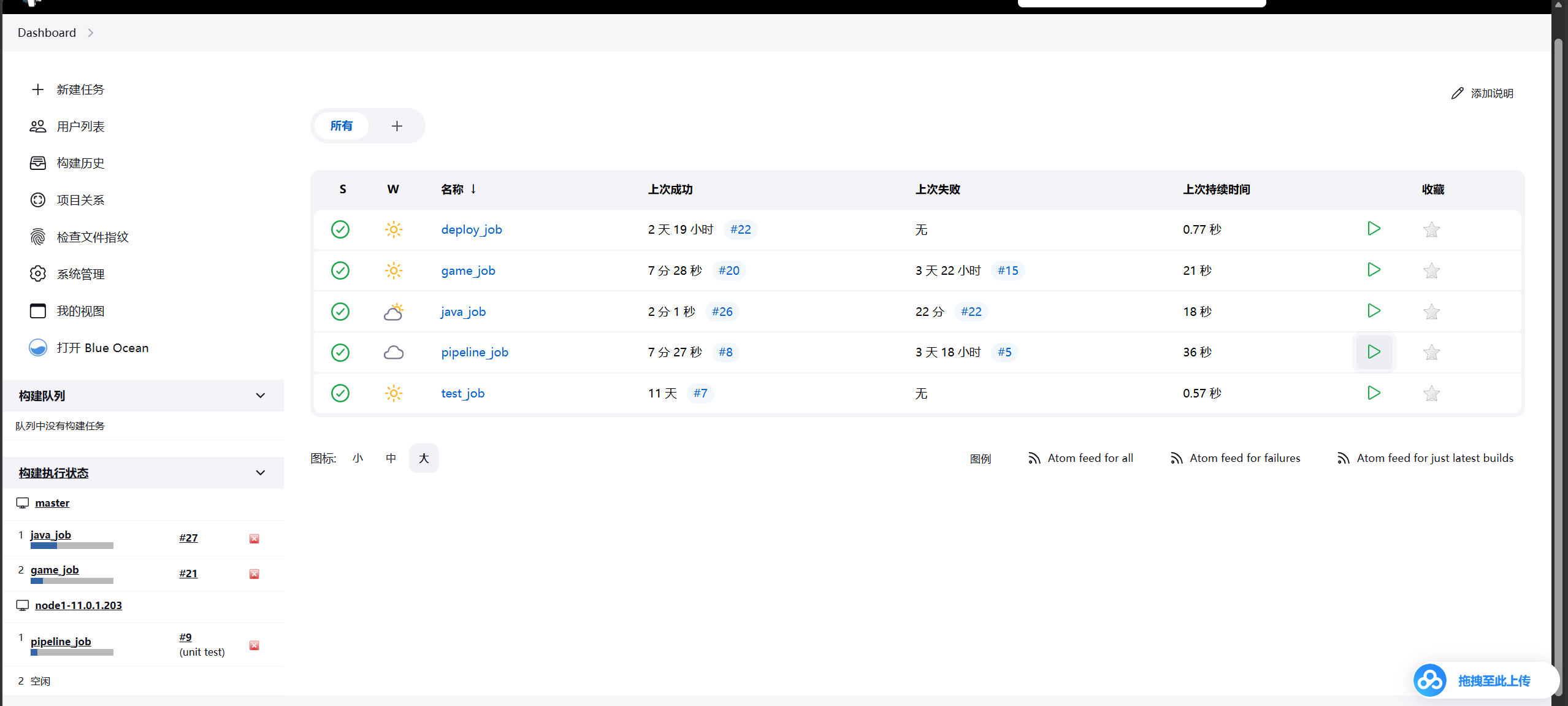Toggle favorite star for java_job
This screenshot has height=706, width=1568.
(1431, 312)
